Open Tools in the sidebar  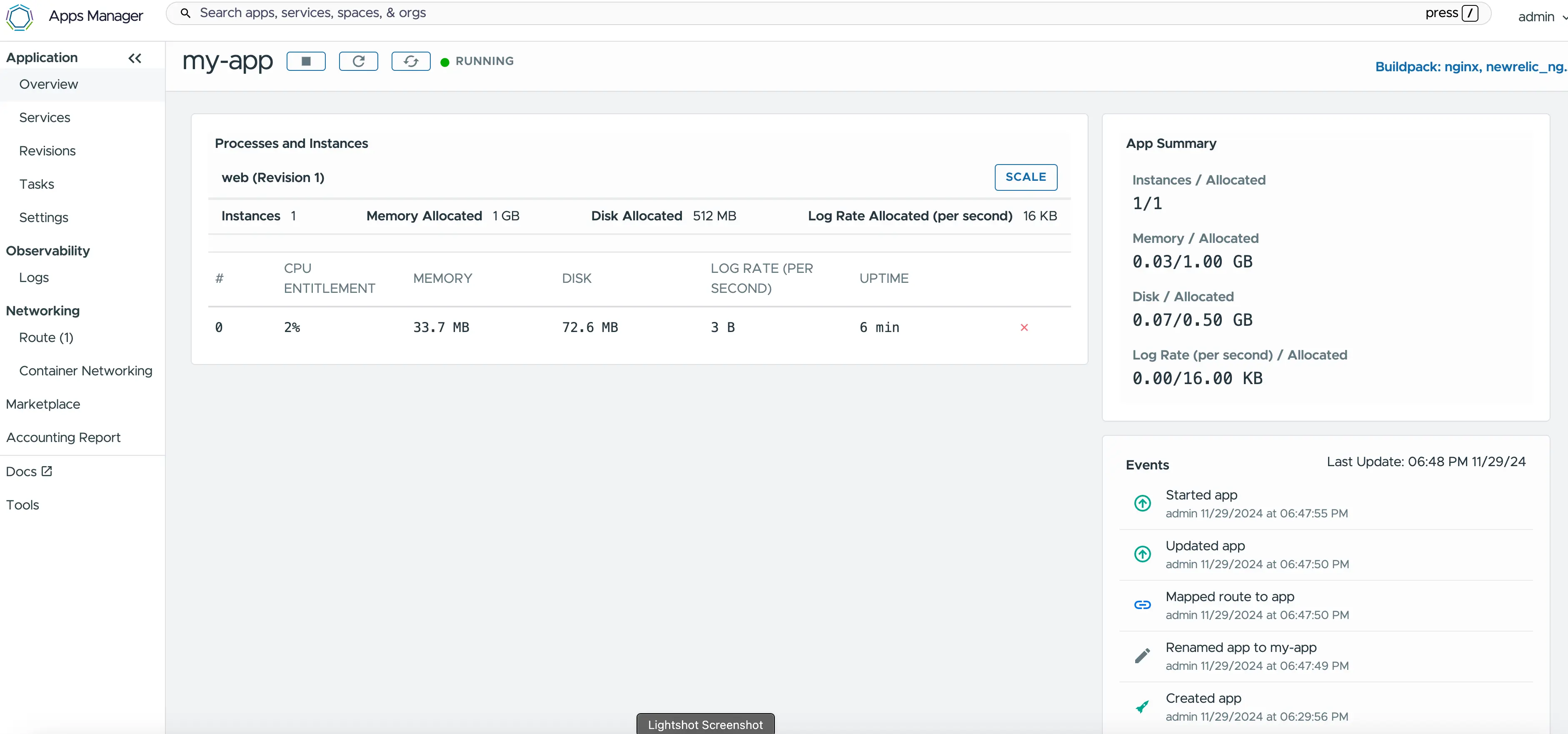click(22, 504)
